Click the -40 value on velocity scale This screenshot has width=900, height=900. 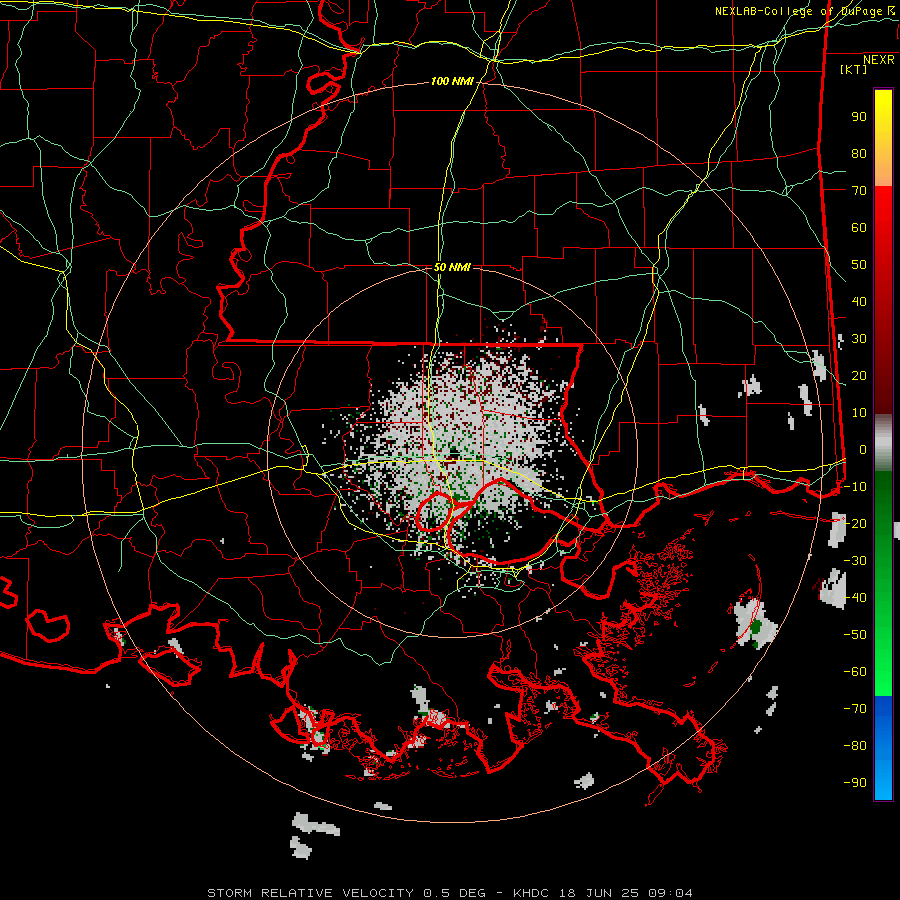855,598
